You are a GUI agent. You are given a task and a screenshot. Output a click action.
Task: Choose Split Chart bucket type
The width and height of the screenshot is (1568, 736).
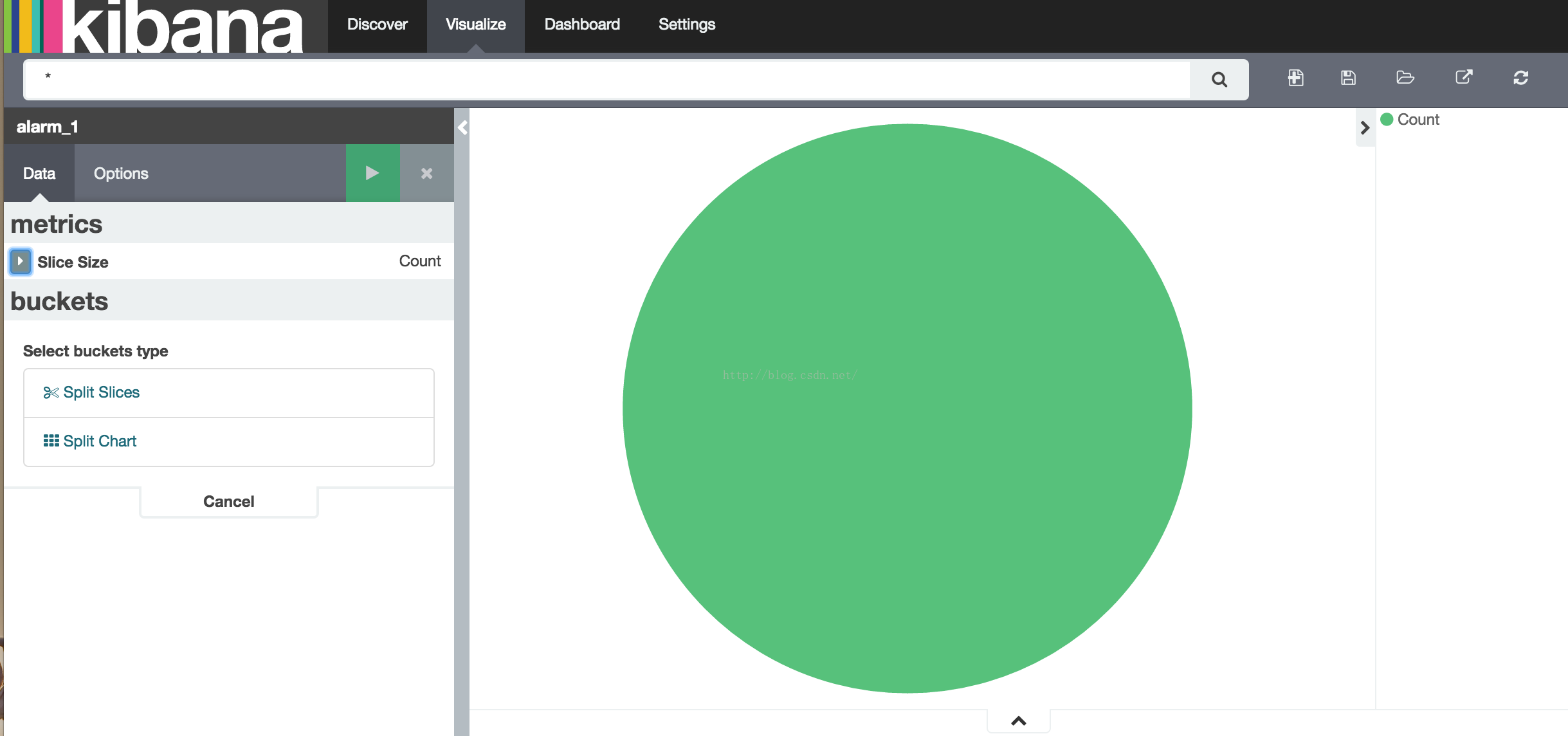pyautogui.click(x=229, y=441)
